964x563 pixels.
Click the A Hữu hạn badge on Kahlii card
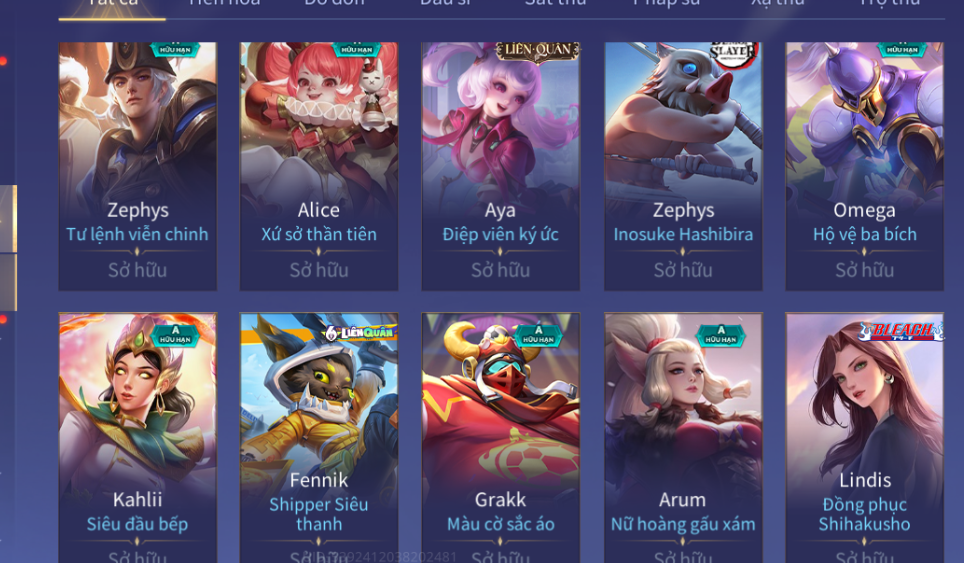(175, 336)
